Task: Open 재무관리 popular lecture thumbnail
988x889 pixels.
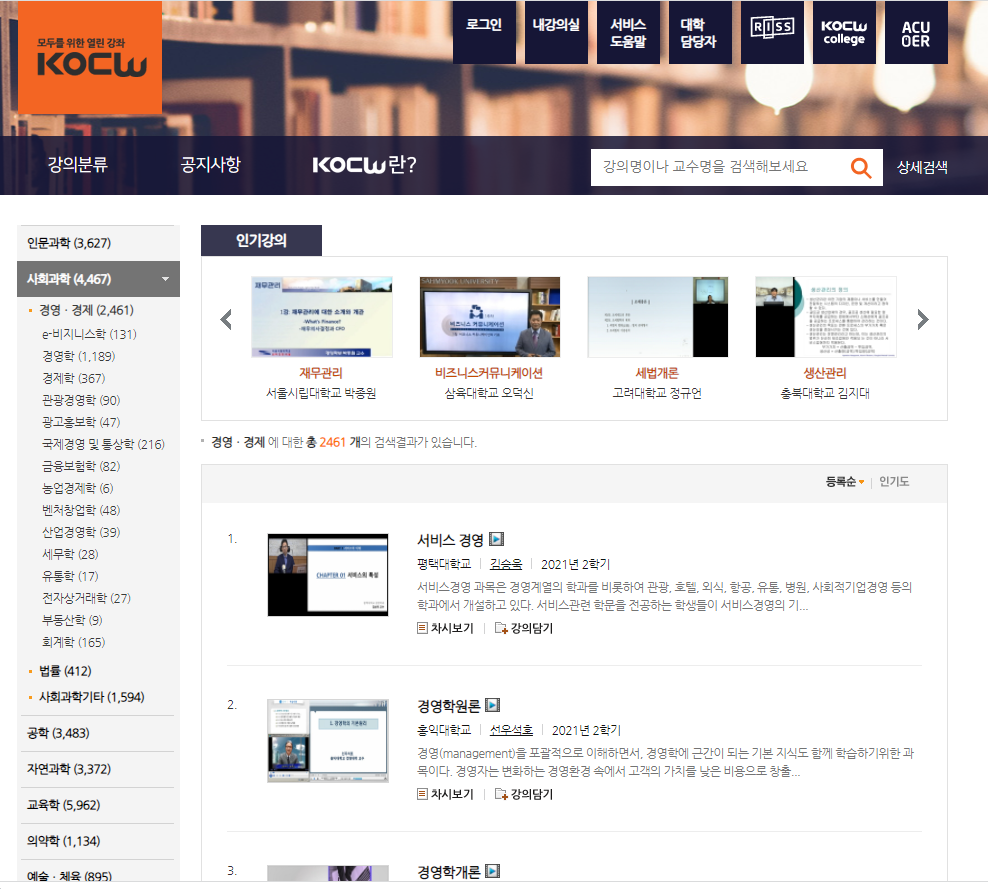Action: (x=321, y=317)
